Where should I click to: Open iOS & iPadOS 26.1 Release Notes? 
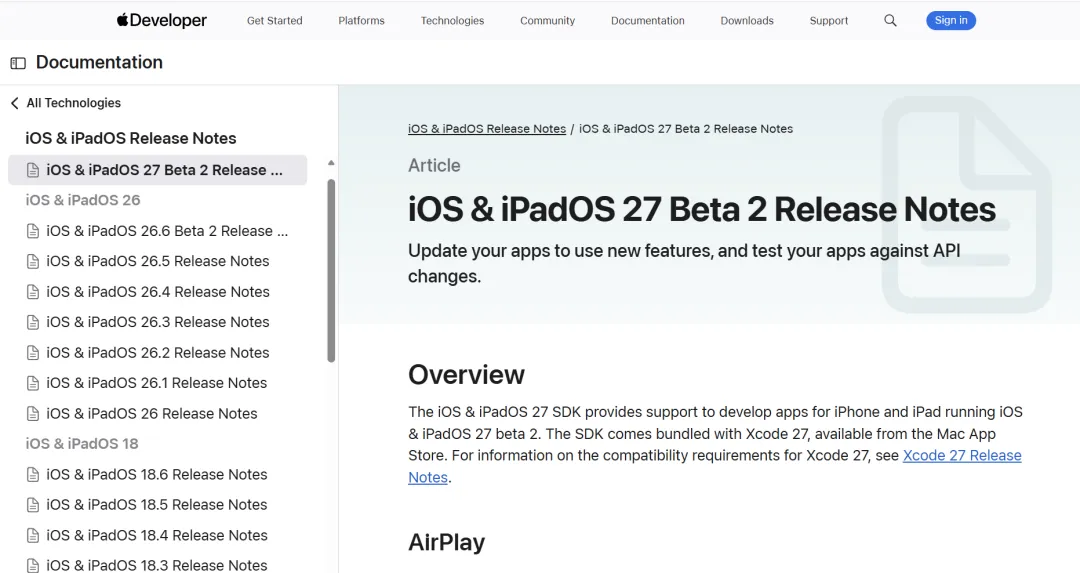click(156, 383)
